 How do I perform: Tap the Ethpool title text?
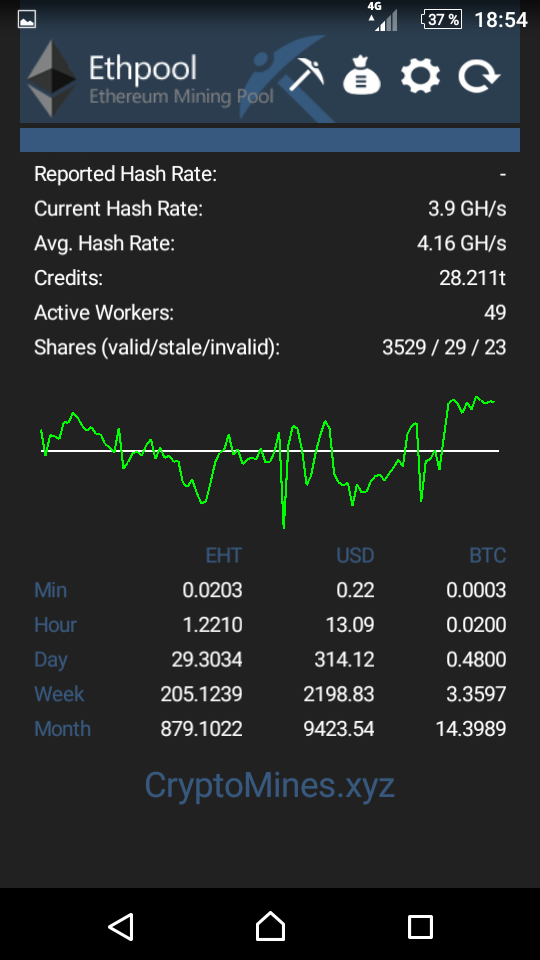click(x=143, y=69)
